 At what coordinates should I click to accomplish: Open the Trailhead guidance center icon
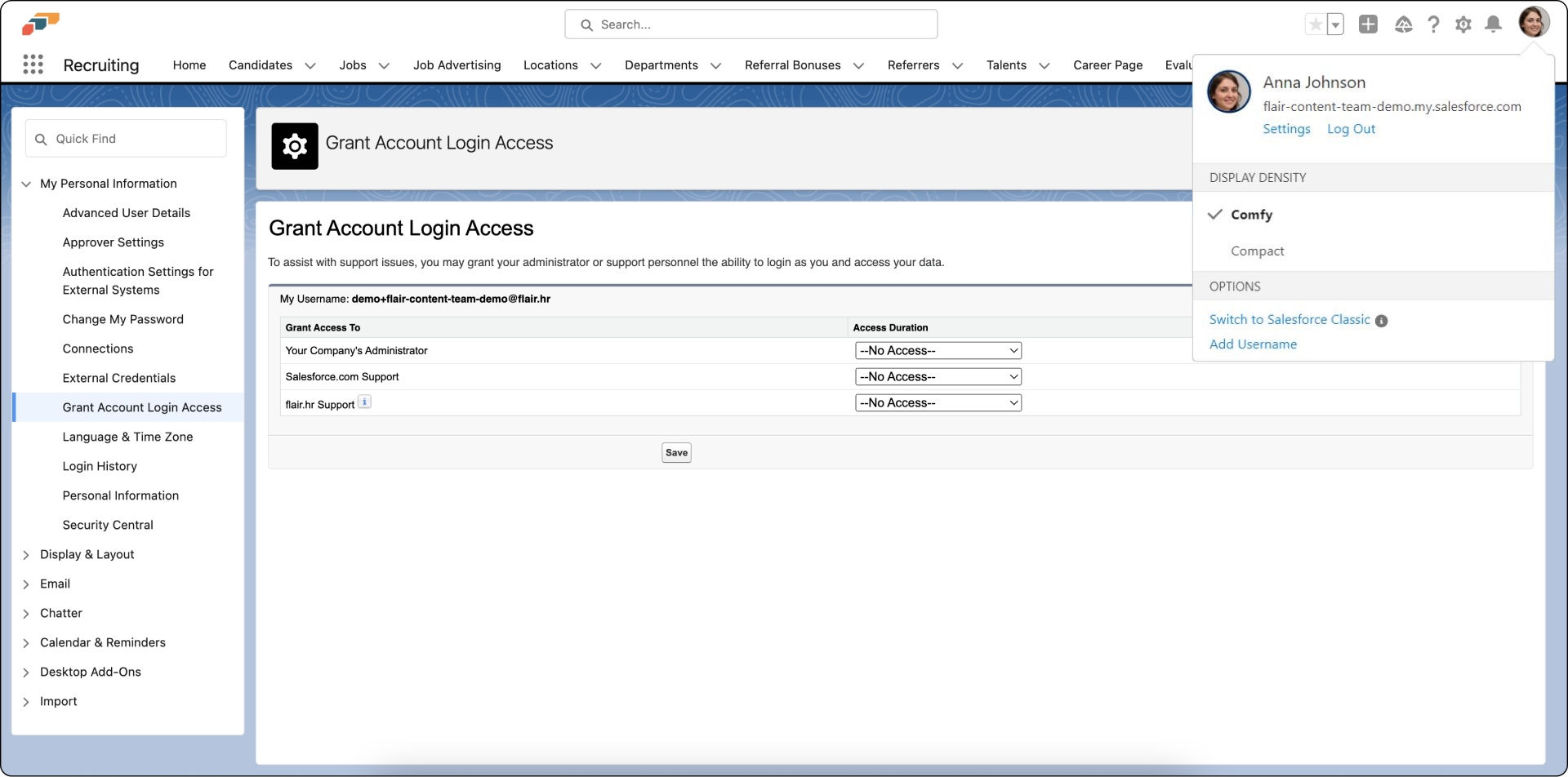[x=1404, y=24]
